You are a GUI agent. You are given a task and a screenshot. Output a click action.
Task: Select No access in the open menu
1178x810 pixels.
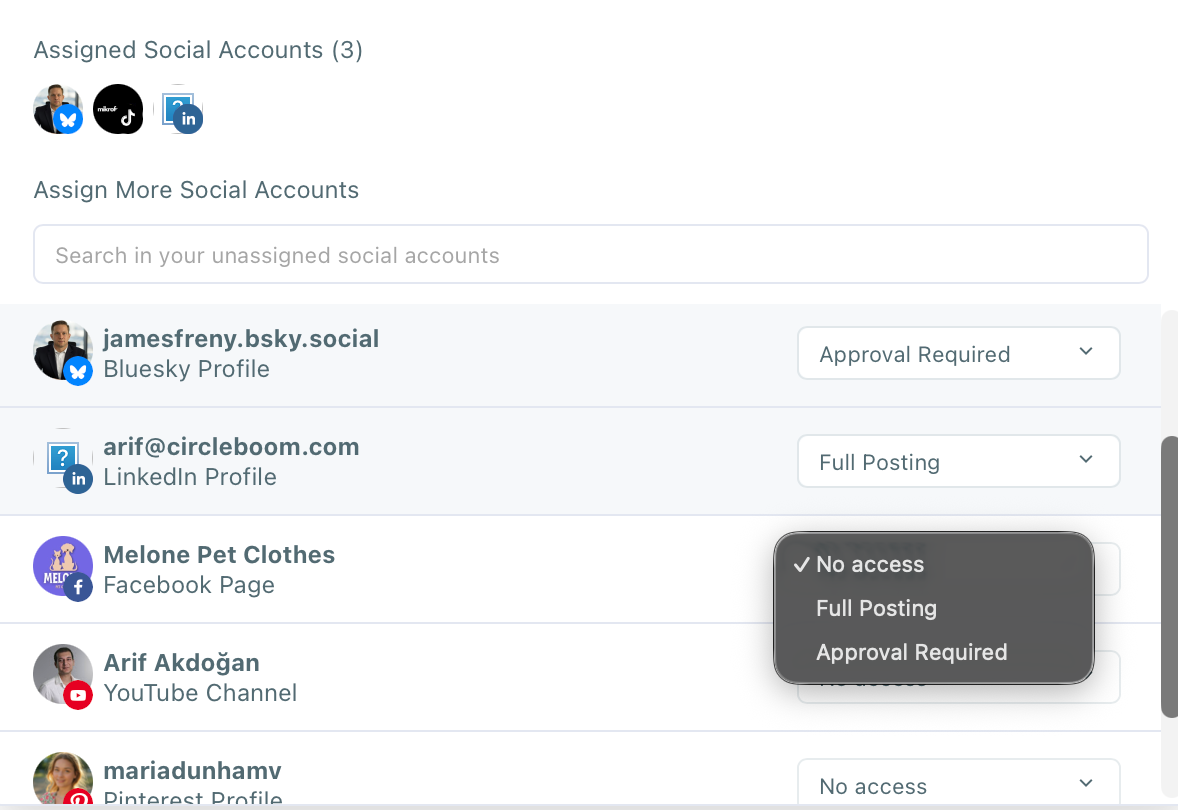tap(870, 565)
